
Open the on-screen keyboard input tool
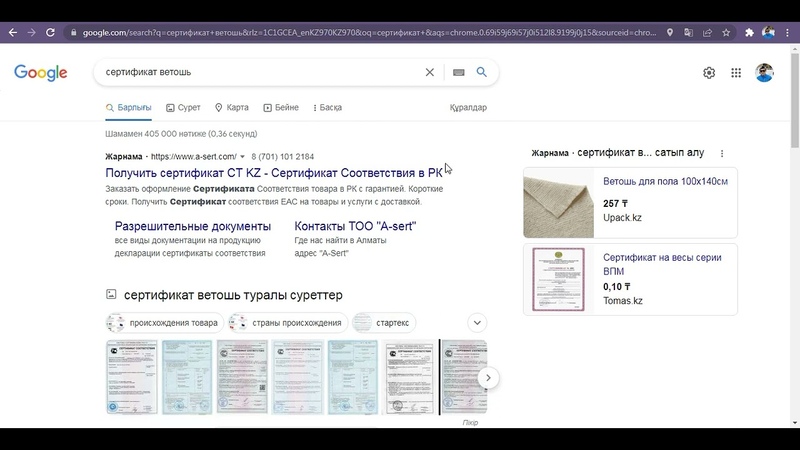pos(459,72)
